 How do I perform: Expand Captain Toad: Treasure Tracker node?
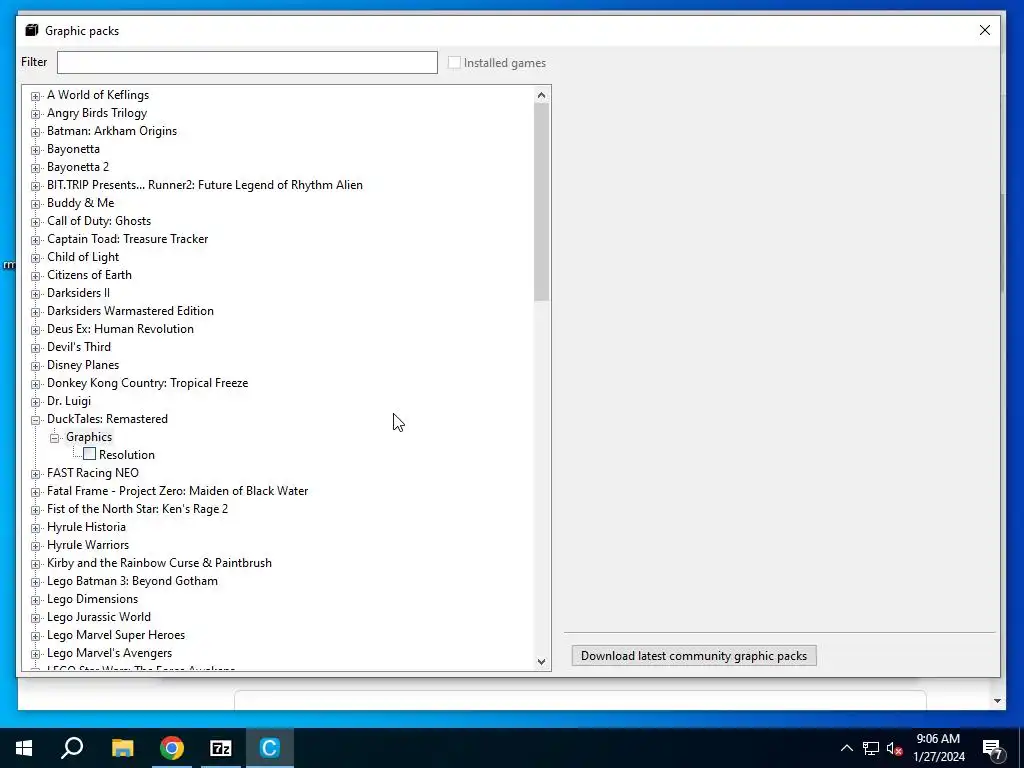pyautogui.click(x=35, y=240)
